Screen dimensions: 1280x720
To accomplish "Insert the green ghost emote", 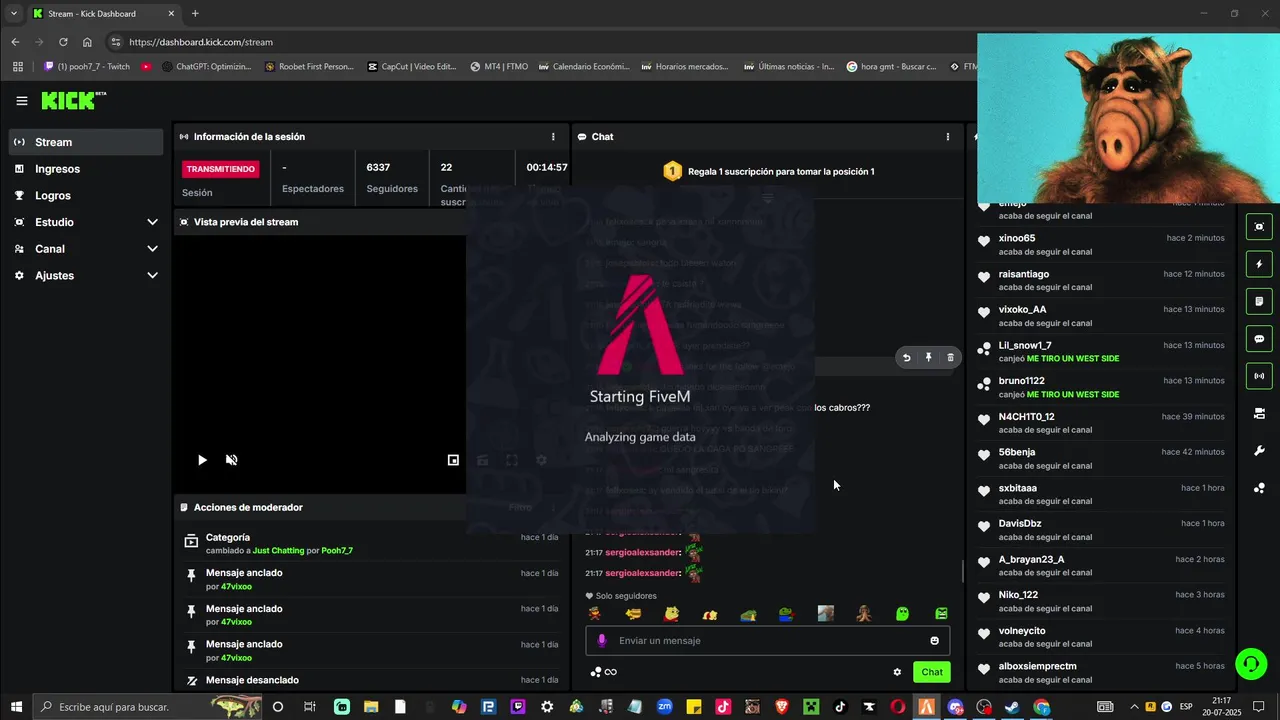I will click(x=902, y=614).
